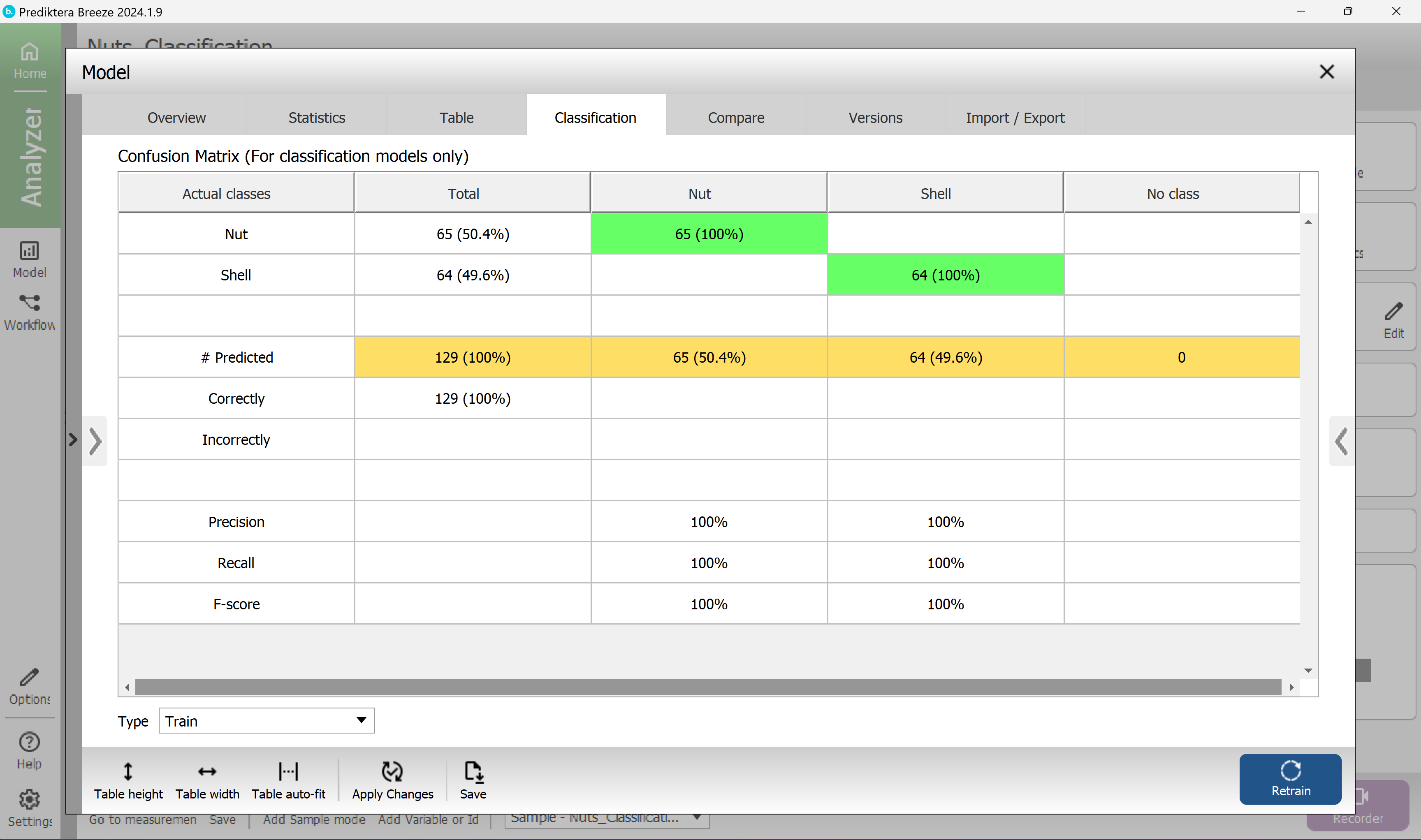Viewport: 1421px width, 840px height.
Task: Open the Type dropdown showing Train
Action: tap(266, 721)
